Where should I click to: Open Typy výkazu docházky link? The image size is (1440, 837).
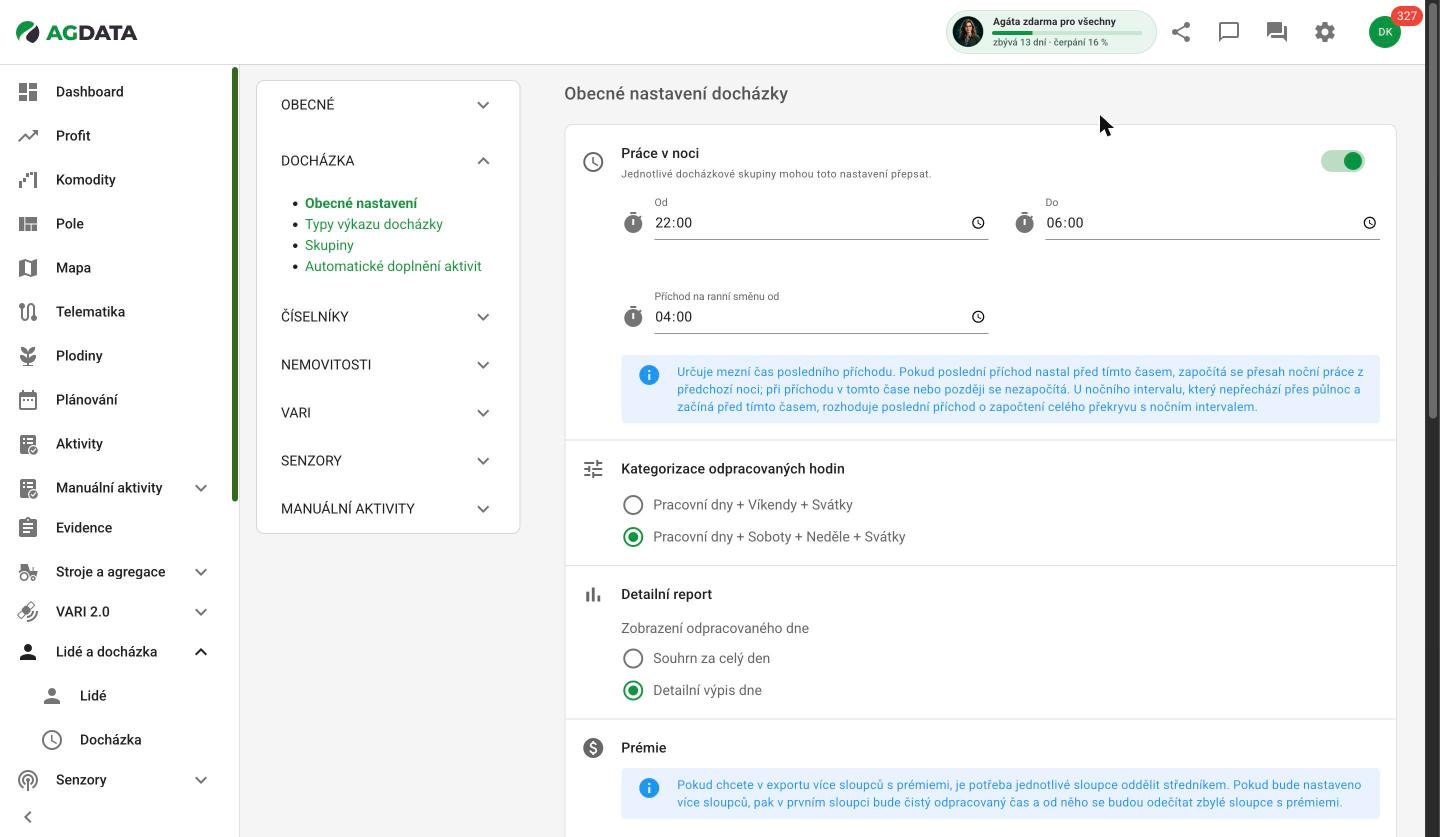point(374,224)
